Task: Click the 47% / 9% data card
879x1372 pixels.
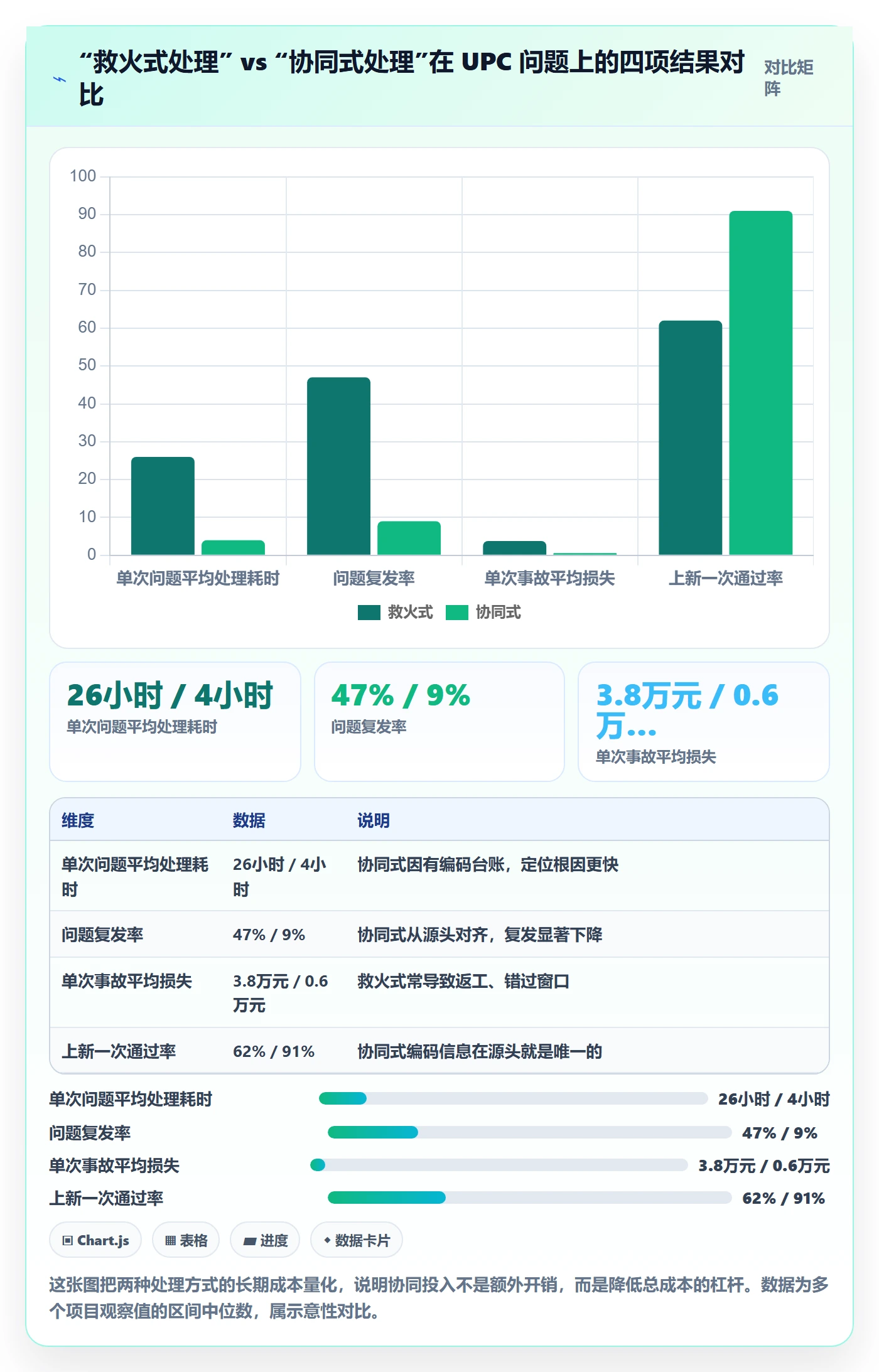Action: click(x=439, y=722)
